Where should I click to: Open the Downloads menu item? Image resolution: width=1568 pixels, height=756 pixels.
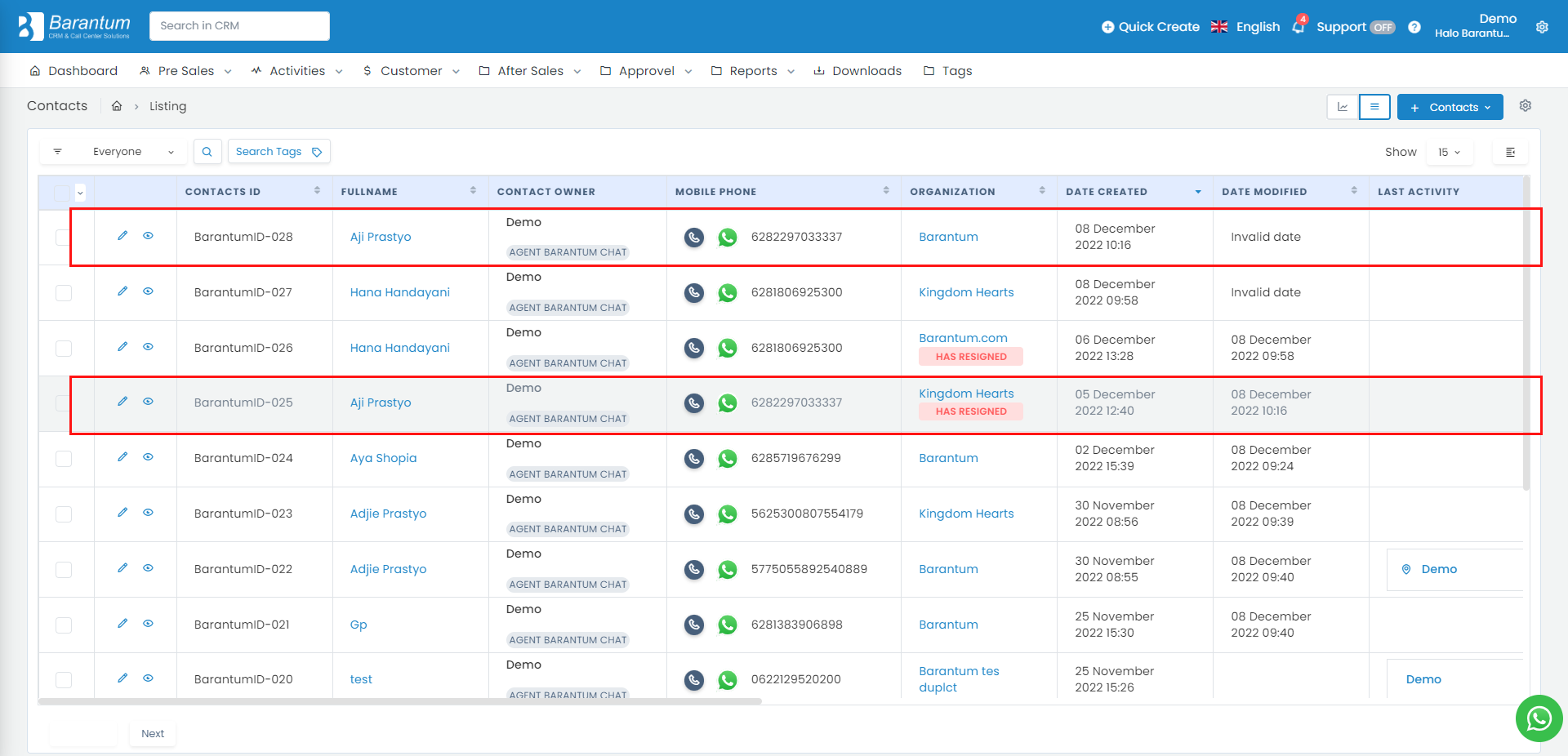pyautogui.click(x=857, y=71)
